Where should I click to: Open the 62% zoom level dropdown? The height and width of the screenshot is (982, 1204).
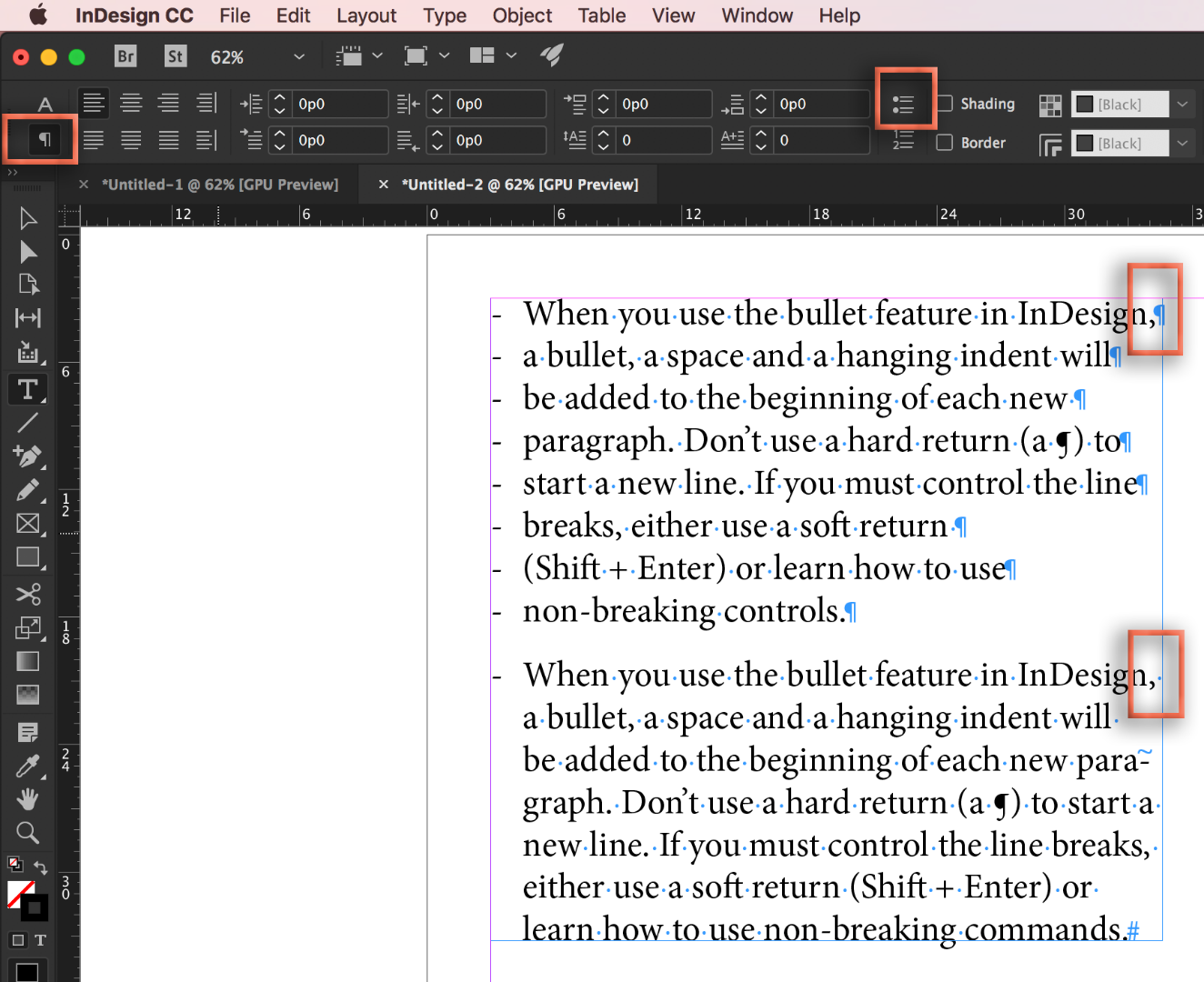click(298, 56)
